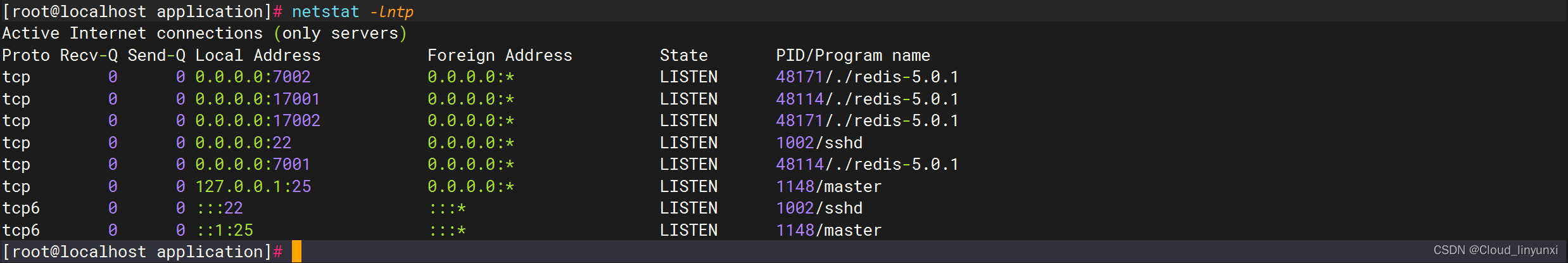The width and height of the screenshot is (1568, 263).
Task: Click the 'State' column header
Action: (683, 55)
